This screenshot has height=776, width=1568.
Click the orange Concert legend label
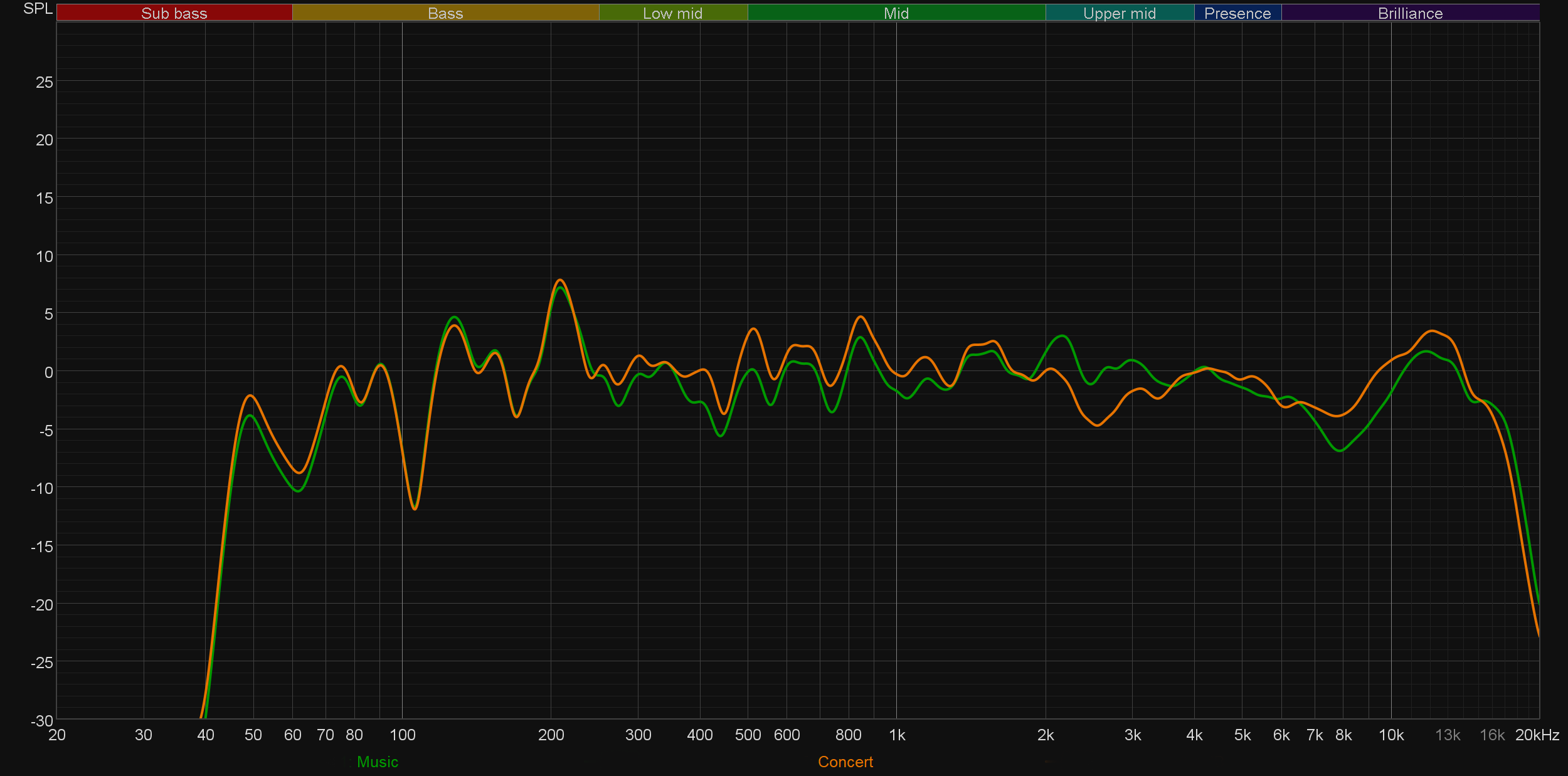click(845, 762)
